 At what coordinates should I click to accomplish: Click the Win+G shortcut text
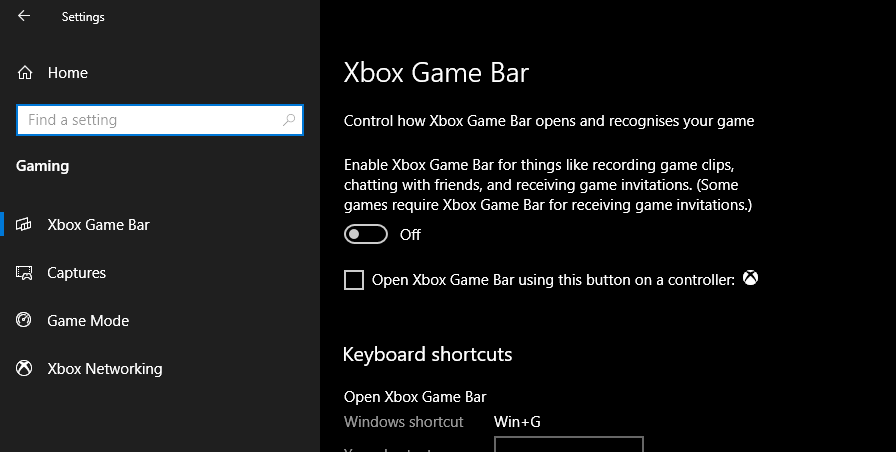pyautogui.click(x=517, y=422)
